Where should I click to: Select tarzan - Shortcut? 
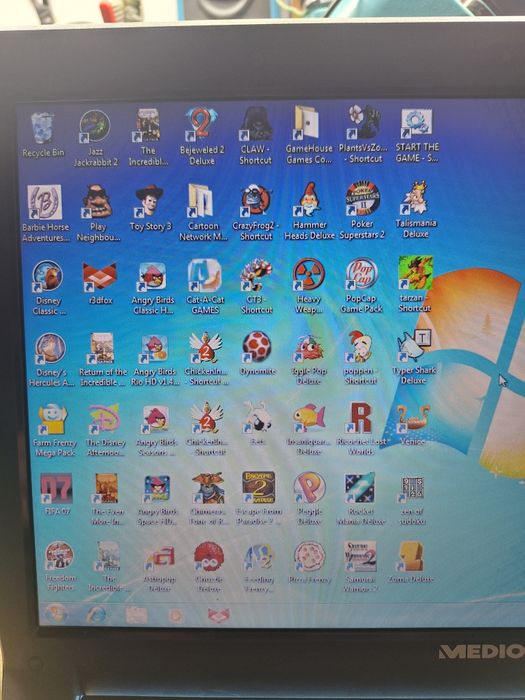tap(415, 272)
